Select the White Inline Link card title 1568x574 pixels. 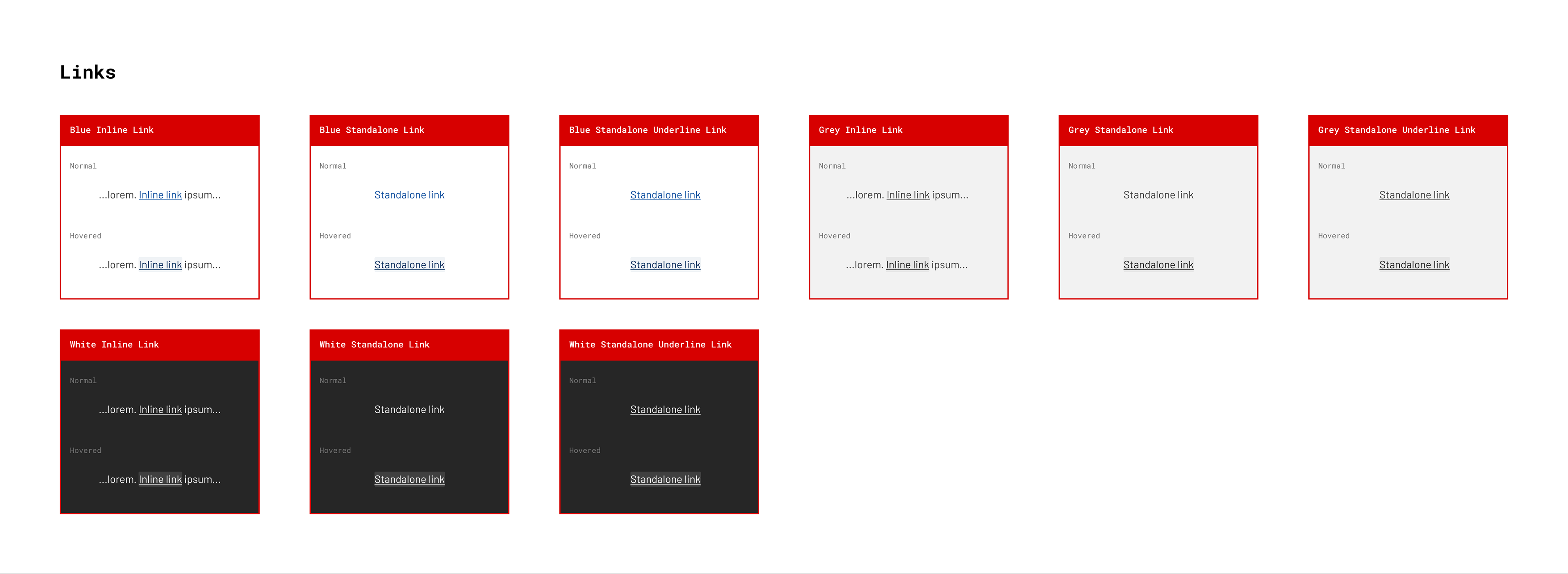[114, 345]
